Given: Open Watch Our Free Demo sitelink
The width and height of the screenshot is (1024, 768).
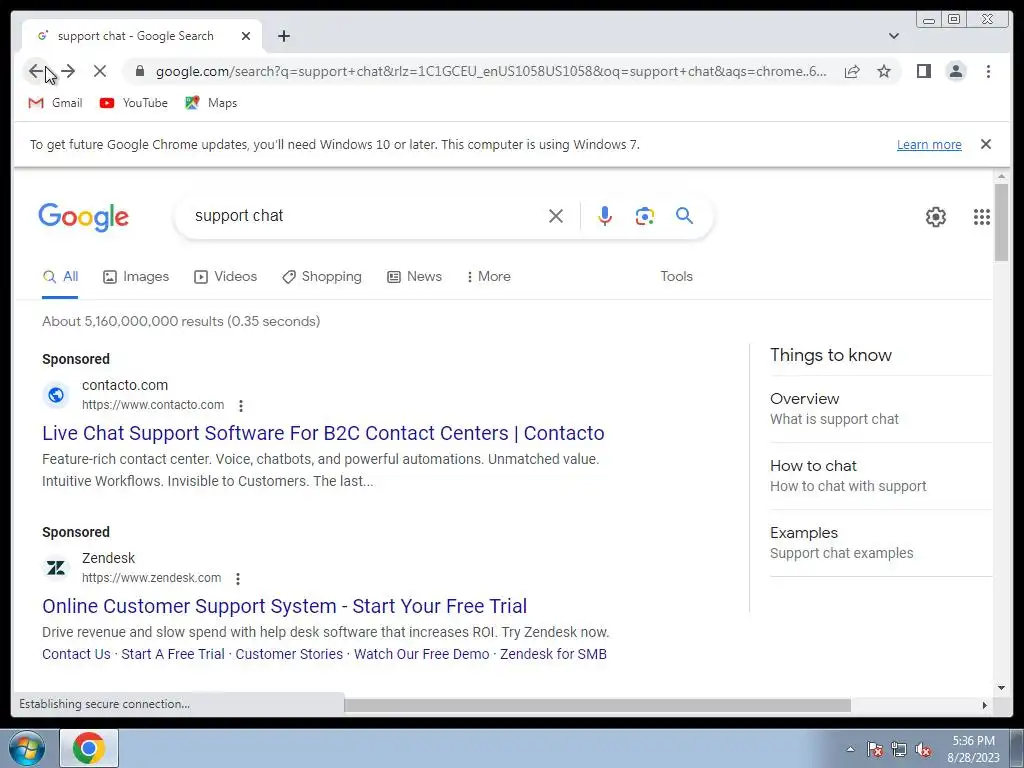Looking at the screenshot, I should (x=421, y=654).
